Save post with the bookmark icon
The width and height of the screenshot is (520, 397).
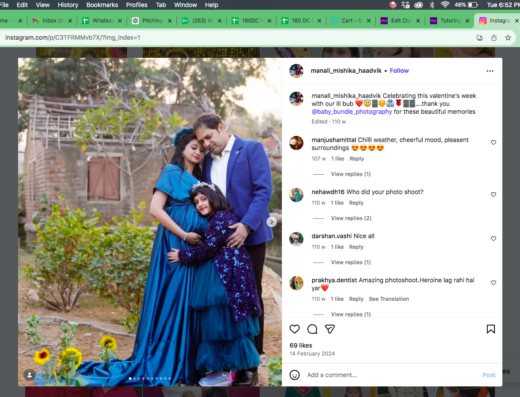[491, 329]
